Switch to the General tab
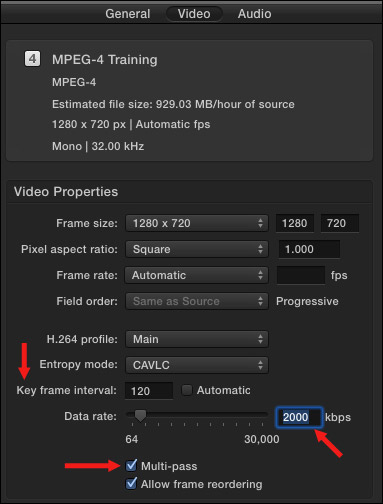 tap(128, 14)
